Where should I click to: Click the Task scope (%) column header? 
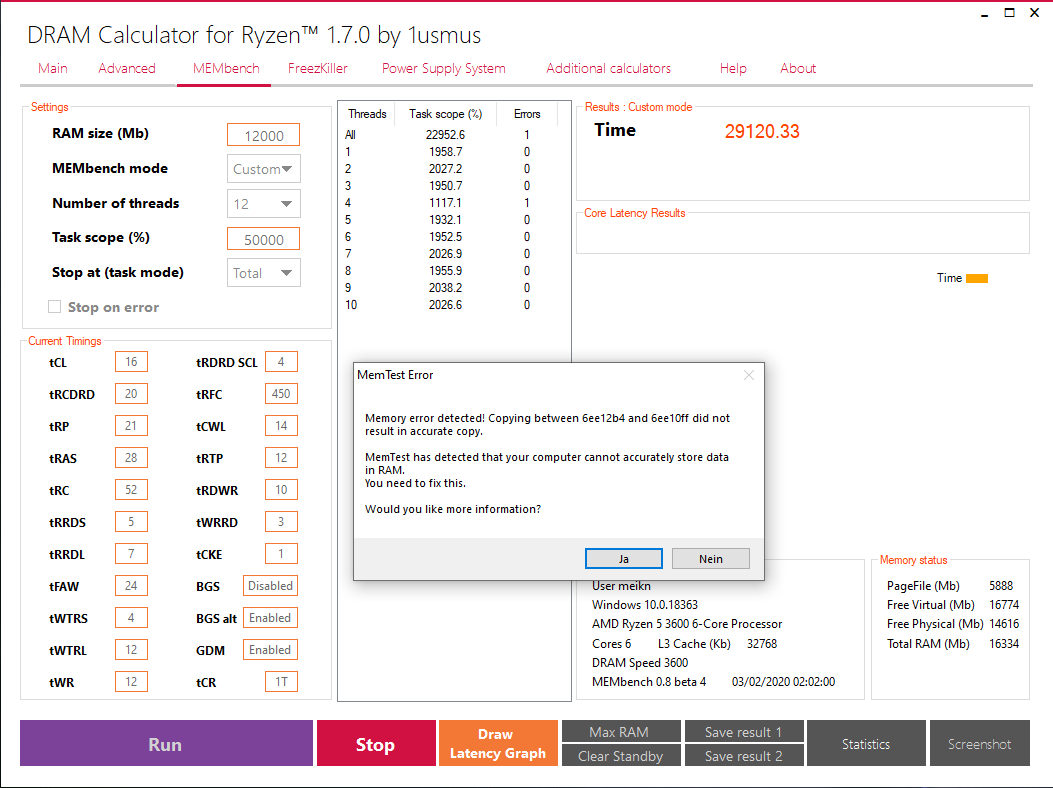click(445, 114)
